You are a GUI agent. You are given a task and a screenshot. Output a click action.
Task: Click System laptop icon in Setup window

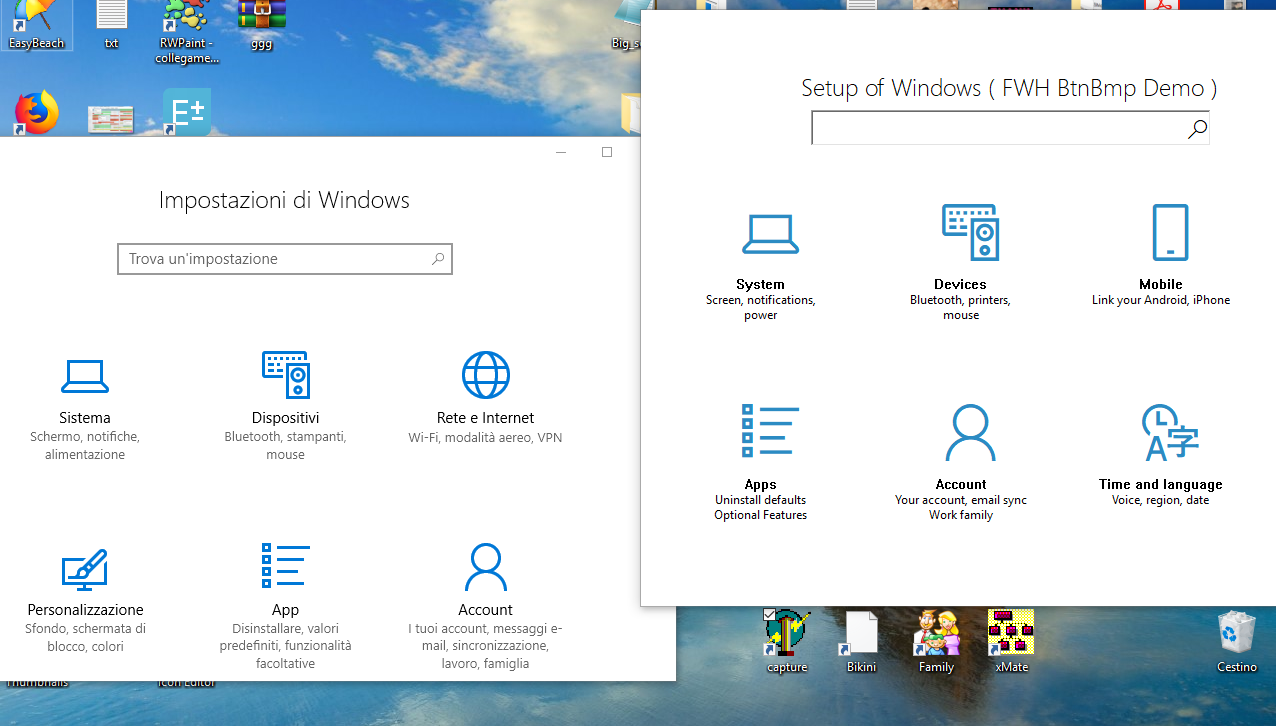(770, 235)
